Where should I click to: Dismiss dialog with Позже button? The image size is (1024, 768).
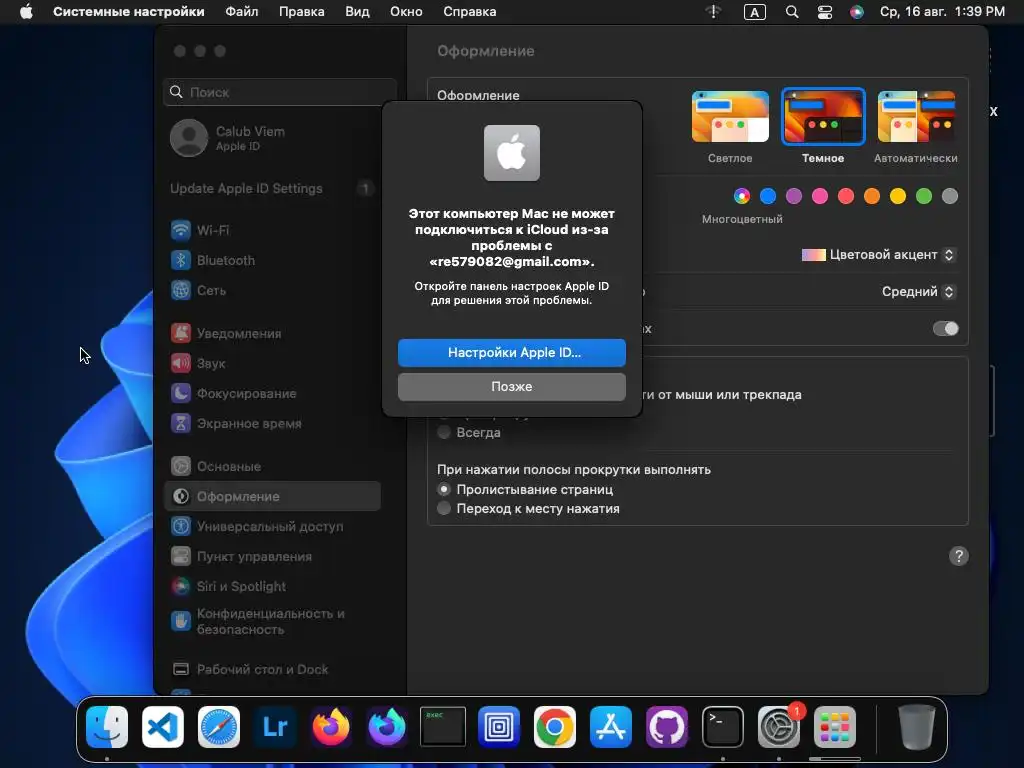click(x=512, y=387)
